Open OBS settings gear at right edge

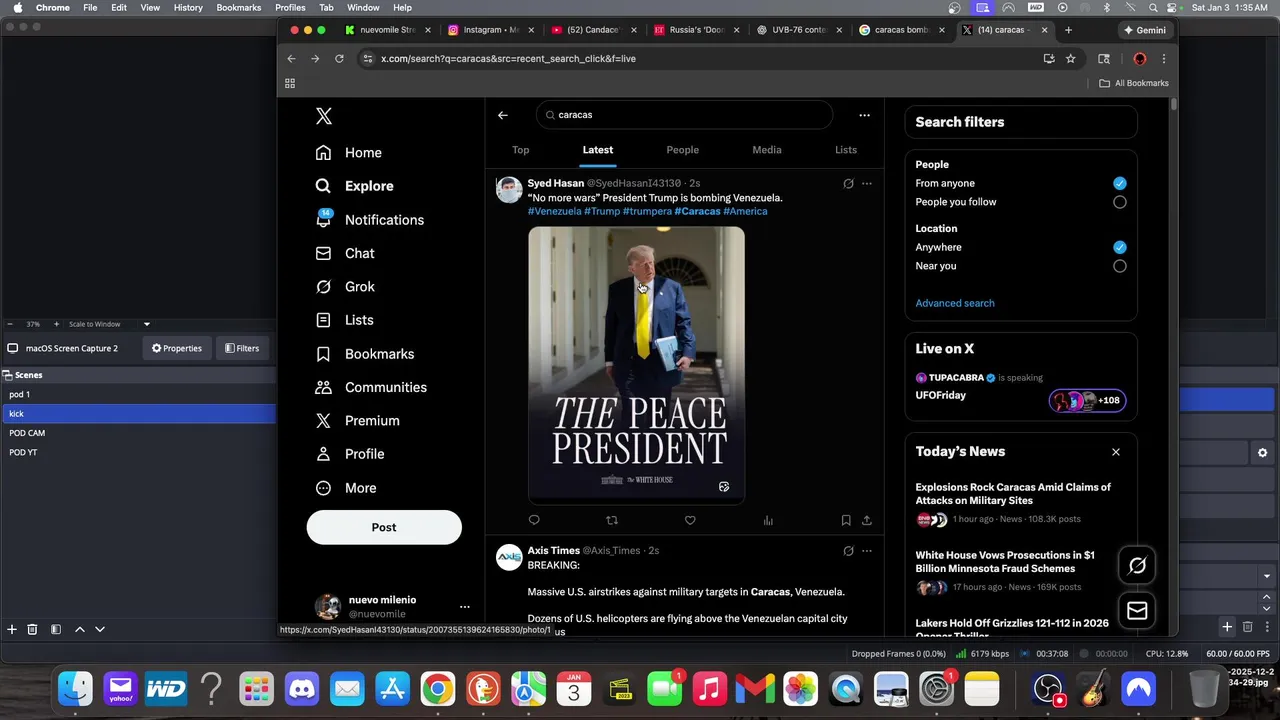tap(1262, 453)
